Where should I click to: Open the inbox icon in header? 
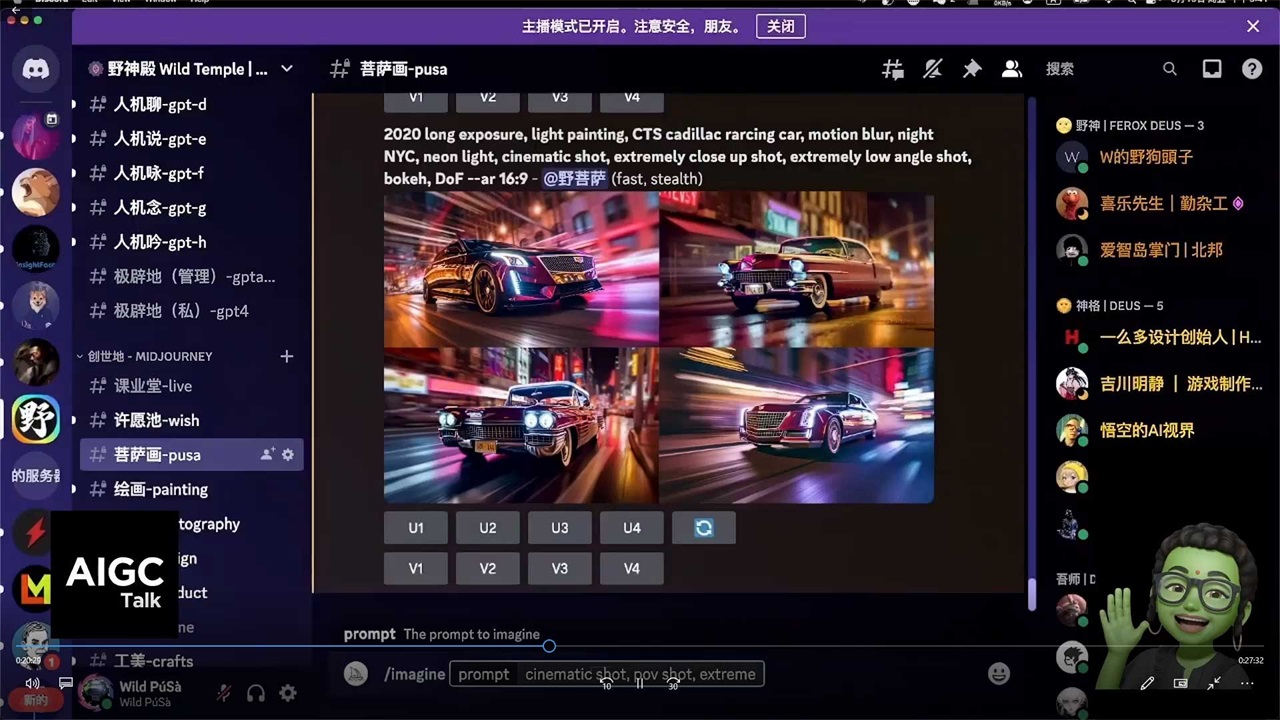tap(1212, 69)
